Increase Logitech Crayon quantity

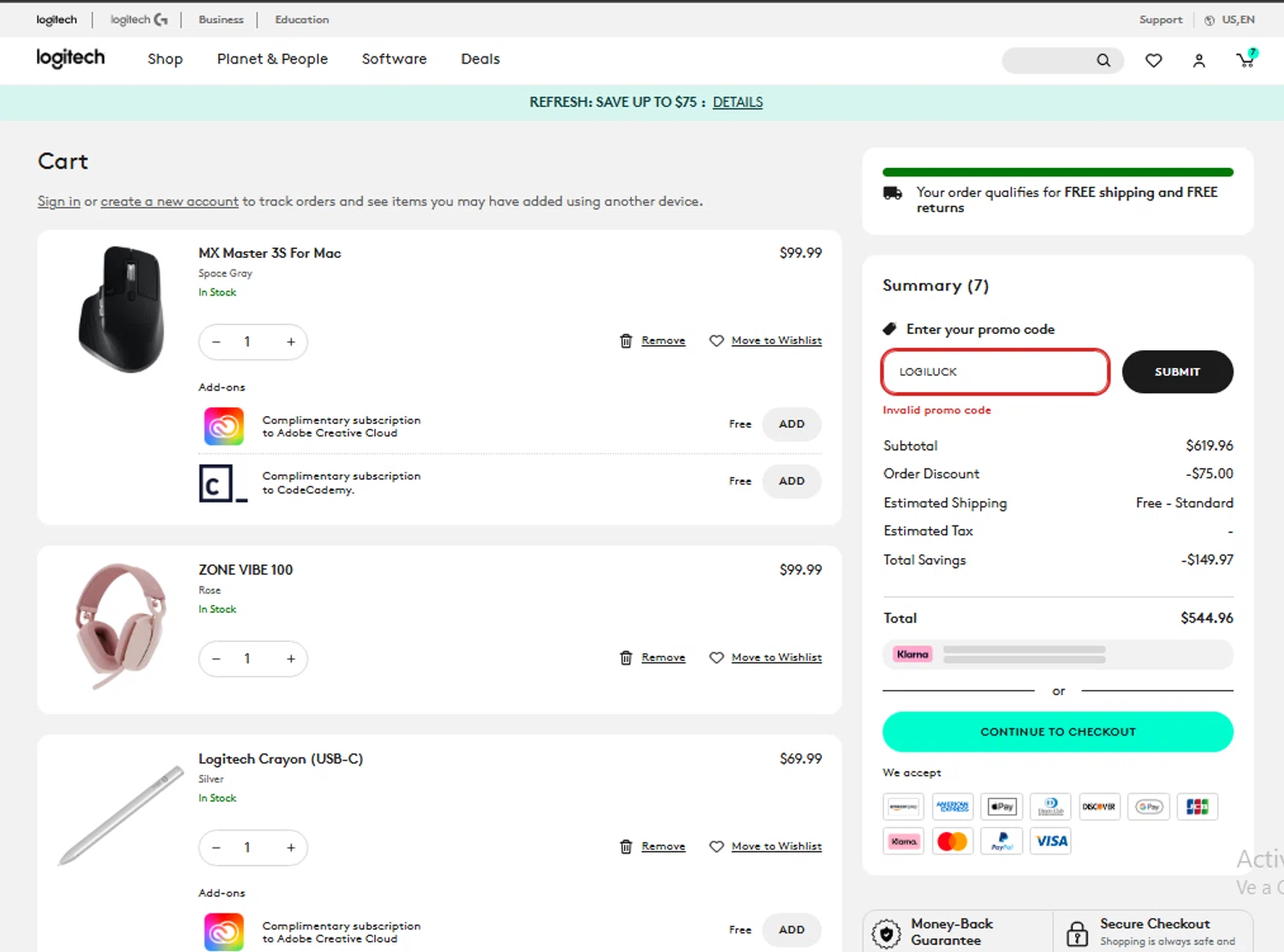(291, 848)
